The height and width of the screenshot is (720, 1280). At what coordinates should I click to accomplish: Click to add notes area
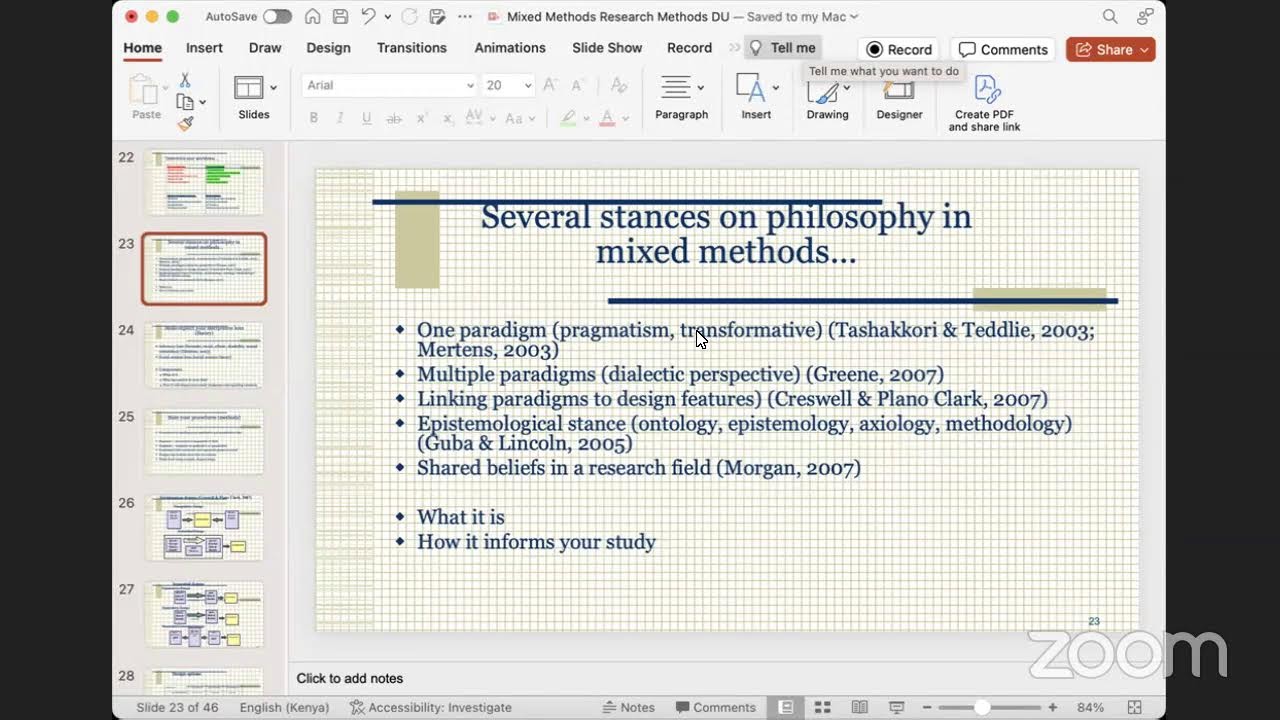(x=350, y=678)
